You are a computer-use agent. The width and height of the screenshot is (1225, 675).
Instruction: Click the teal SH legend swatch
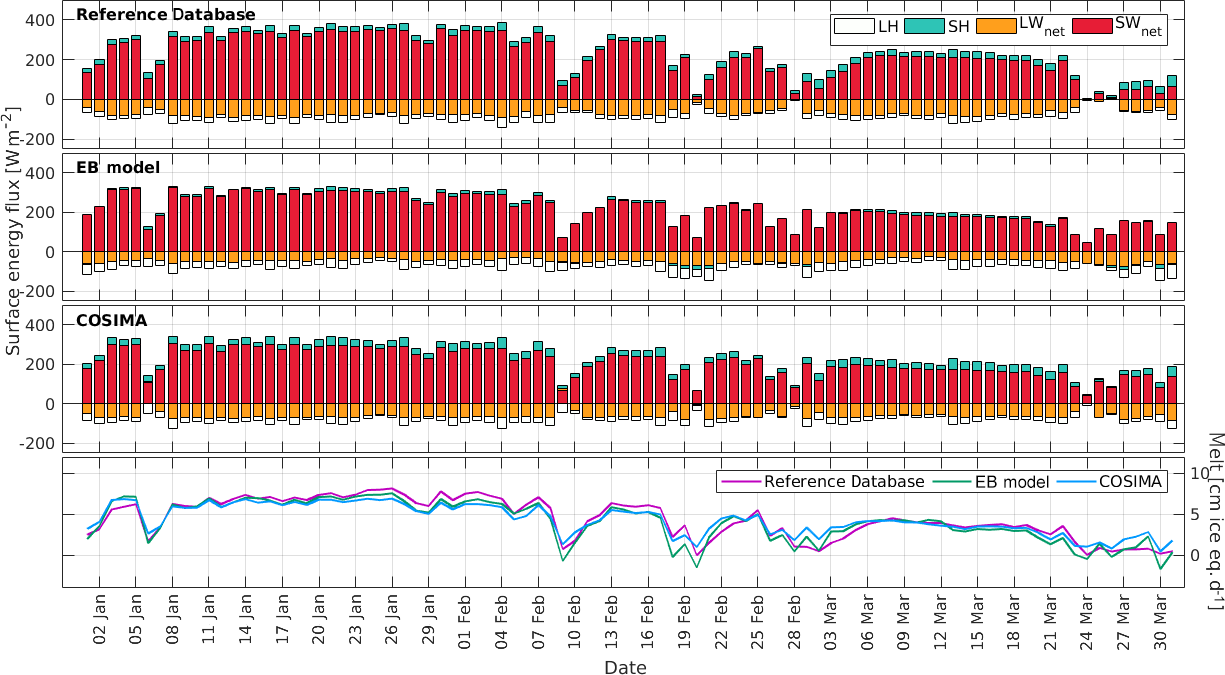tap(925, 28)
